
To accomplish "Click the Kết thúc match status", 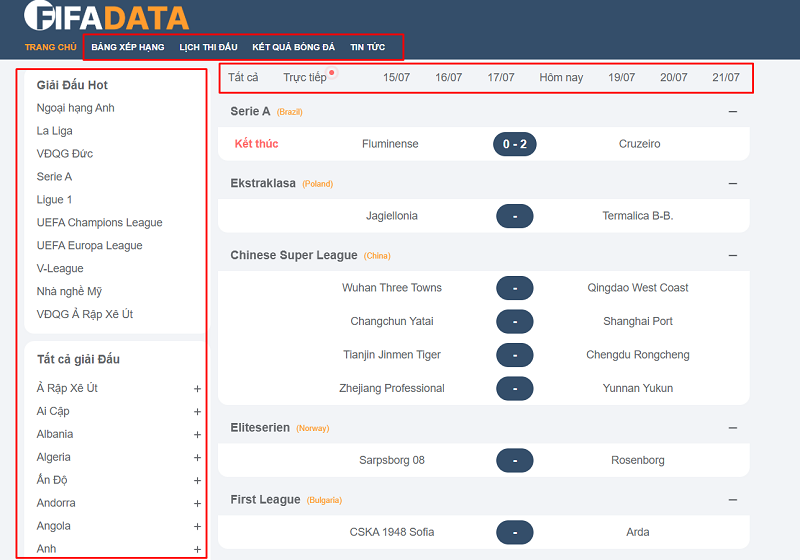I will pos(256,144).
